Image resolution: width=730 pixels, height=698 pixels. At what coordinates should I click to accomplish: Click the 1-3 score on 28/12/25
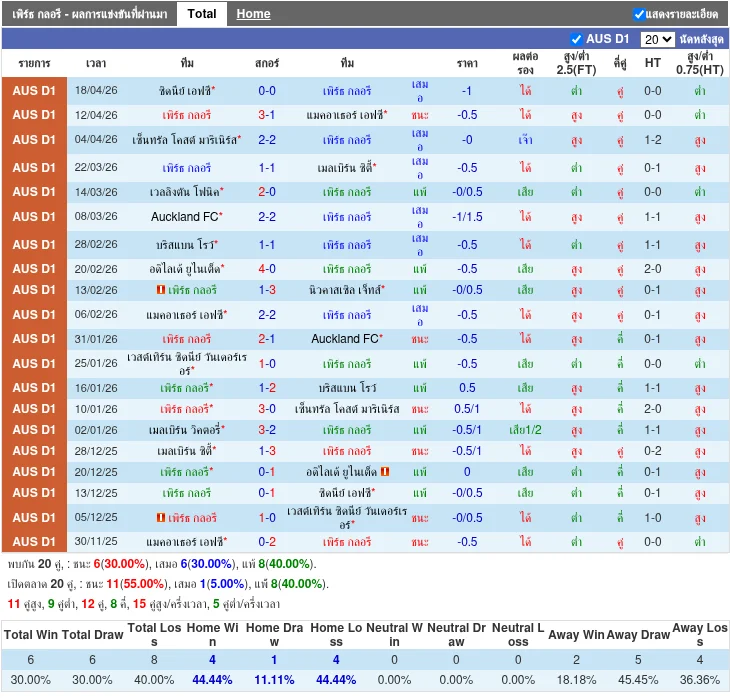pyautogui.click(x=267, y=451)
